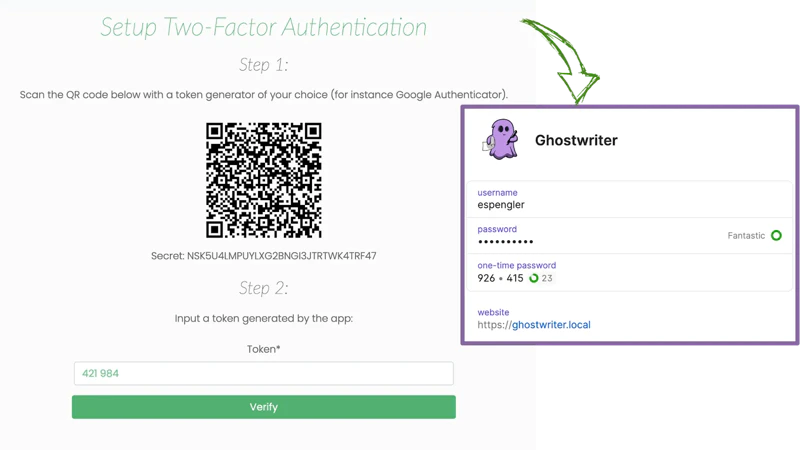This screenshot has height=450, width=800.
Task: Click the 23 seconds remaining counter
Action: (x=547, y=278)
